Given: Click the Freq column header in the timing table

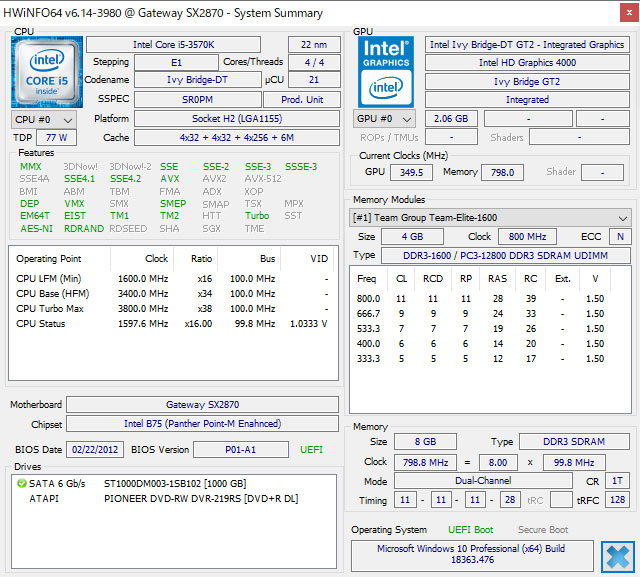Looking at the screenshot, I should pyautogui.click(x=367, y=279).
